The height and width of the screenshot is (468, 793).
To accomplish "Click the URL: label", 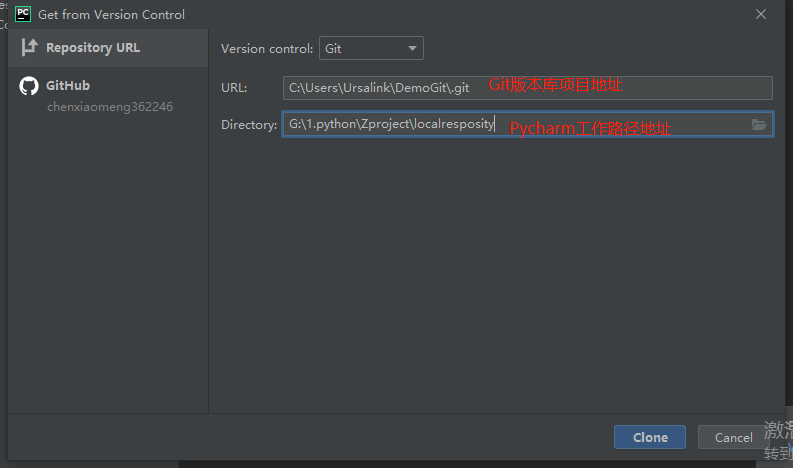I will pos(234,88).
